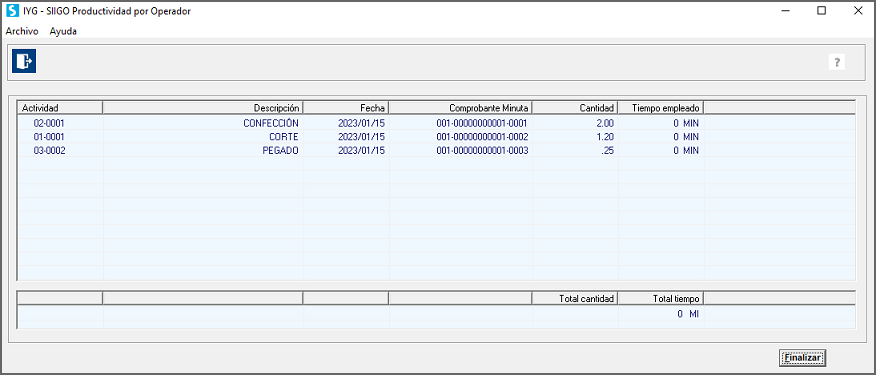Select activity 03-0002 row cell

(60, 150)
